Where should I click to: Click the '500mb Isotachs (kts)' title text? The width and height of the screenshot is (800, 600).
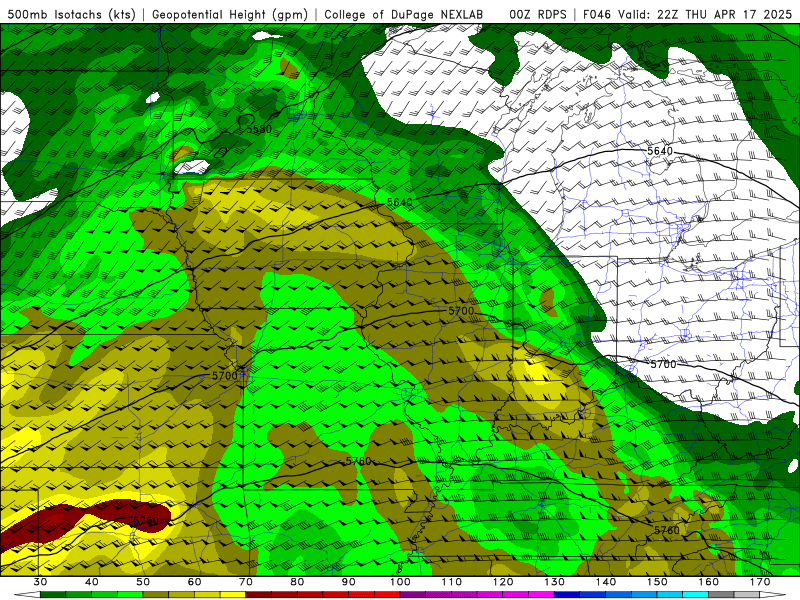tap(71, 15)
